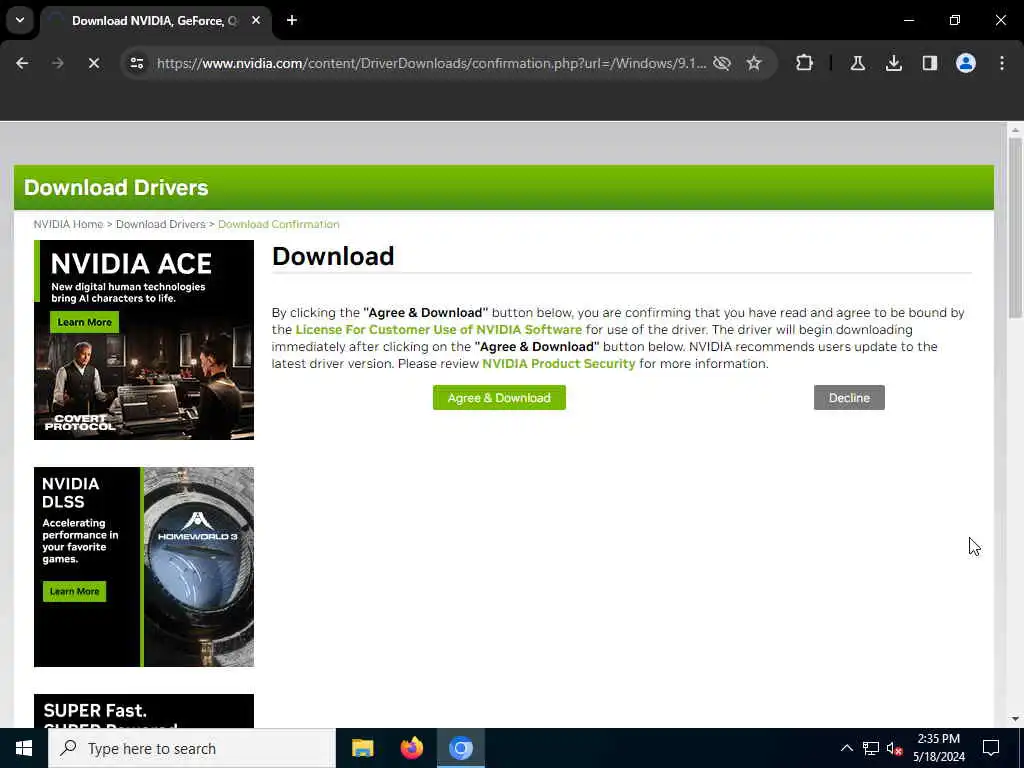This screenshot has height=768, width=1024.
Task: Open the network status tray icon
Action: 871,748
